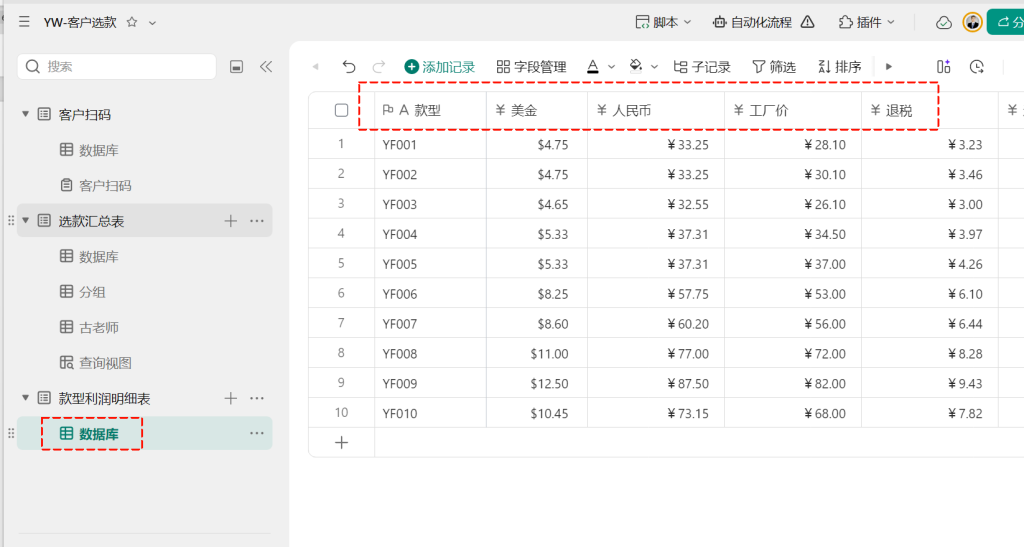Click the 美金 column header

pos(537,110)
